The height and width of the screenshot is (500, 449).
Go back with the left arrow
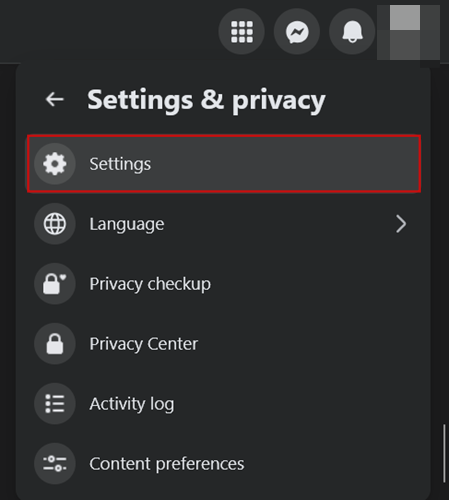55,99
